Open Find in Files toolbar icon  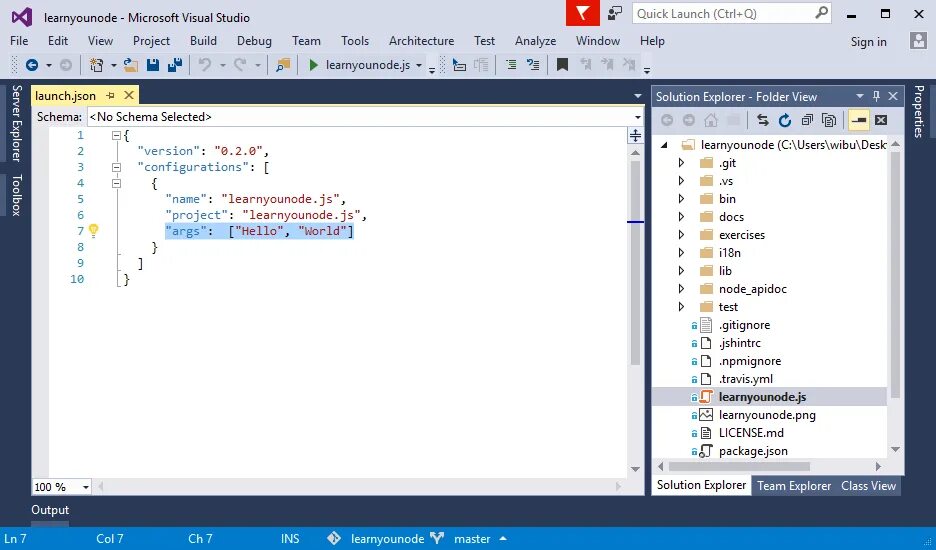(283, 65)
